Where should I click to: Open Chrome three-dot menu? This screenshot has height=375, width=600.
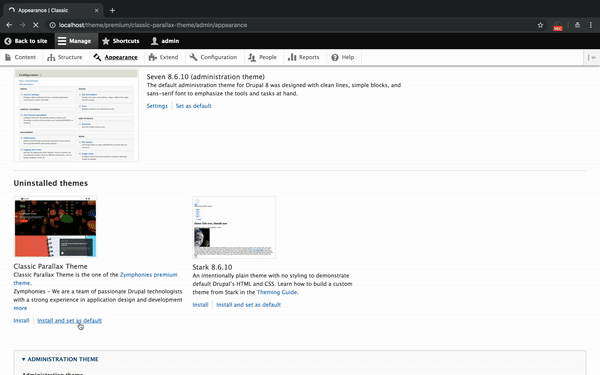[591, 25]
